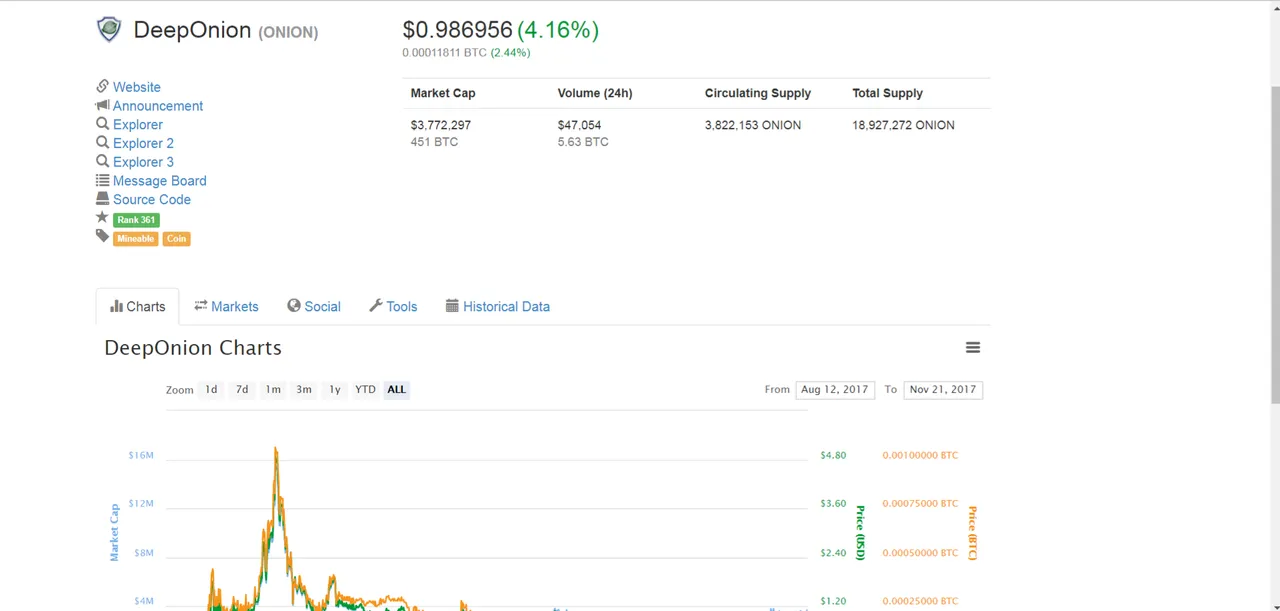Click the 3,822,153 ONION circulating supply

tap(753, 125)
